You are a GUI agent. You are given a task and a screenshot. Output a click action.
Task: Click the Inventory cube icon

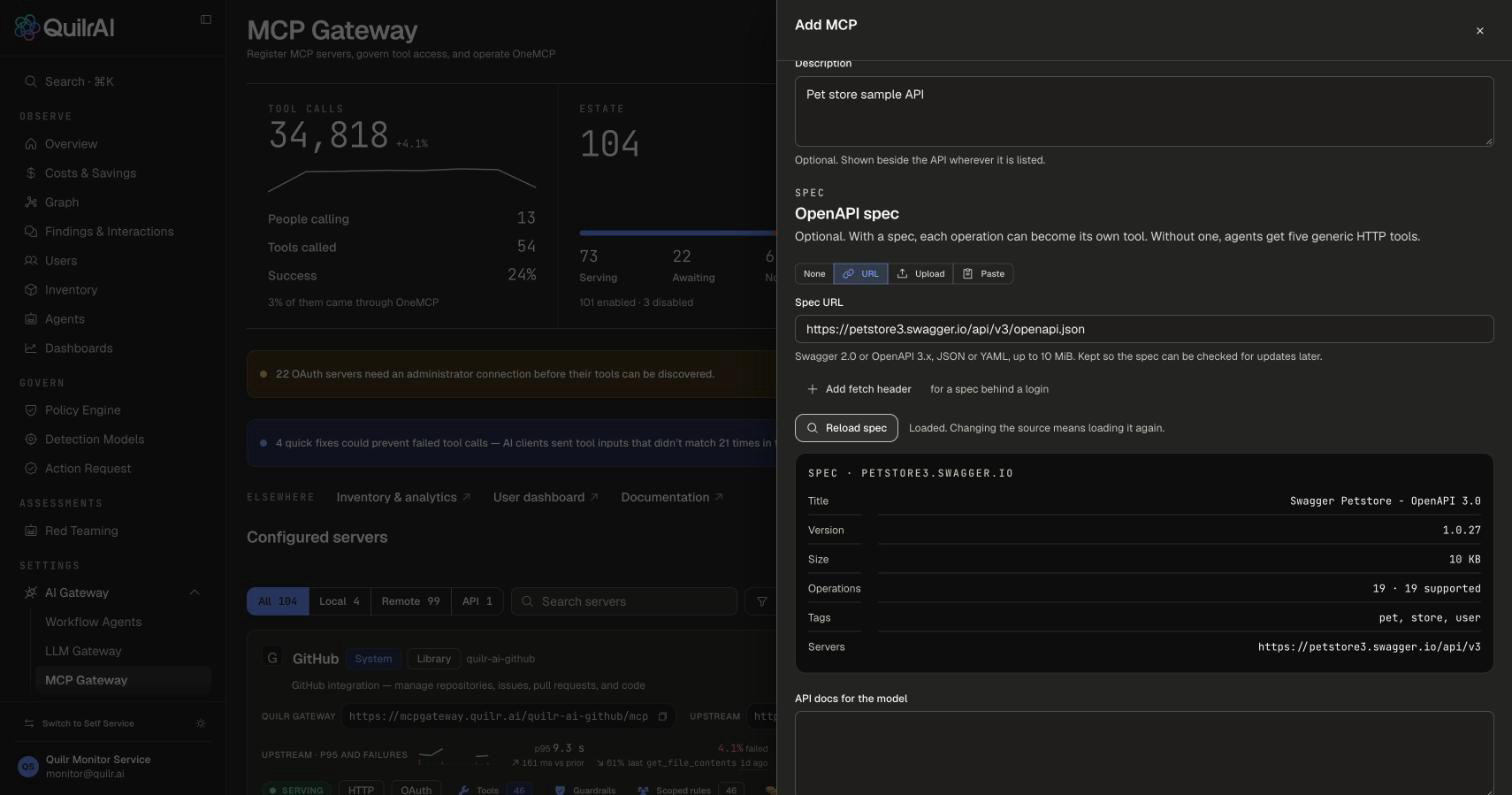[31, 290]
